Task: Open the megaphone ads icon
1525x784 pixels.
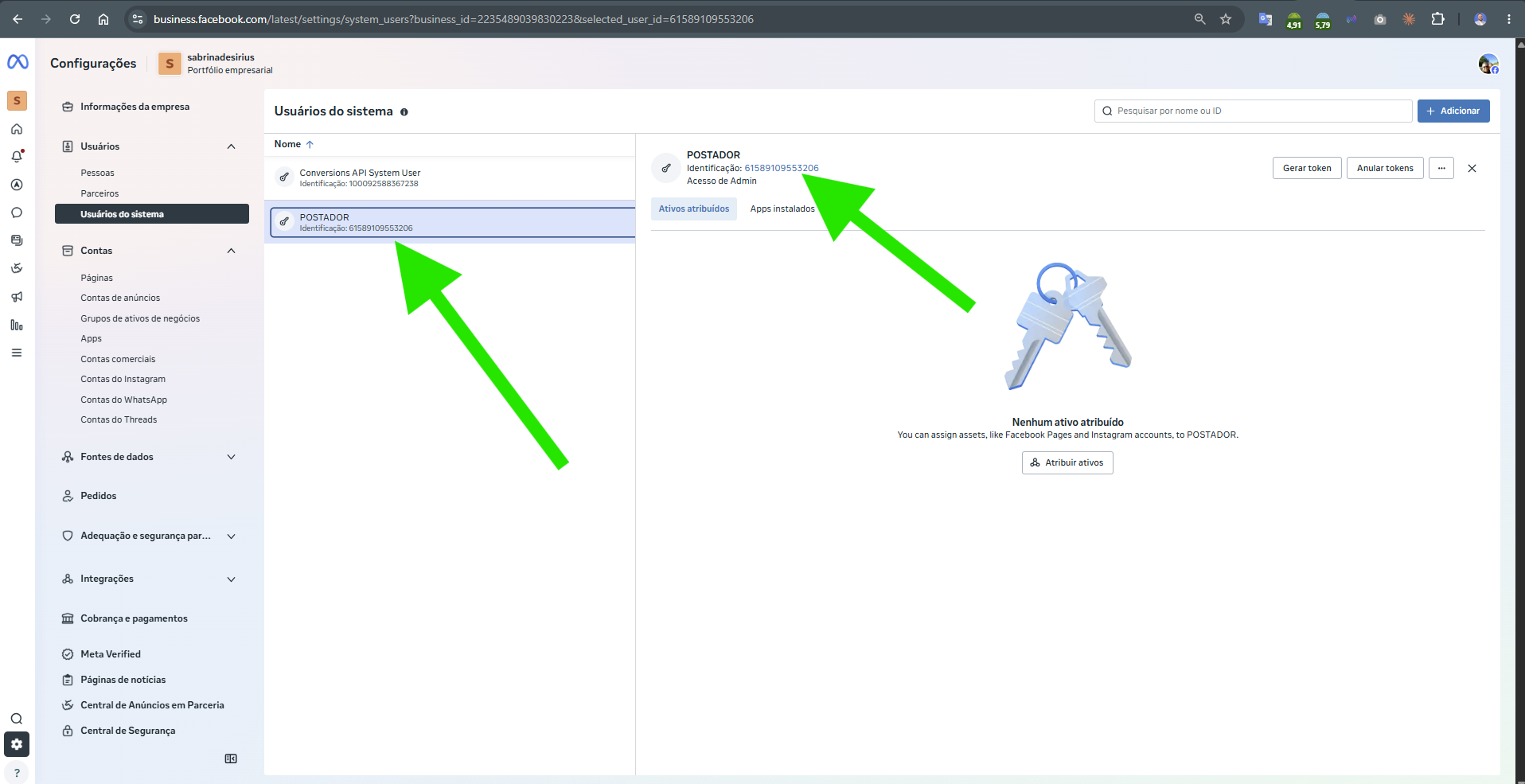Action: pyautogui.click(x=17, y=297)
